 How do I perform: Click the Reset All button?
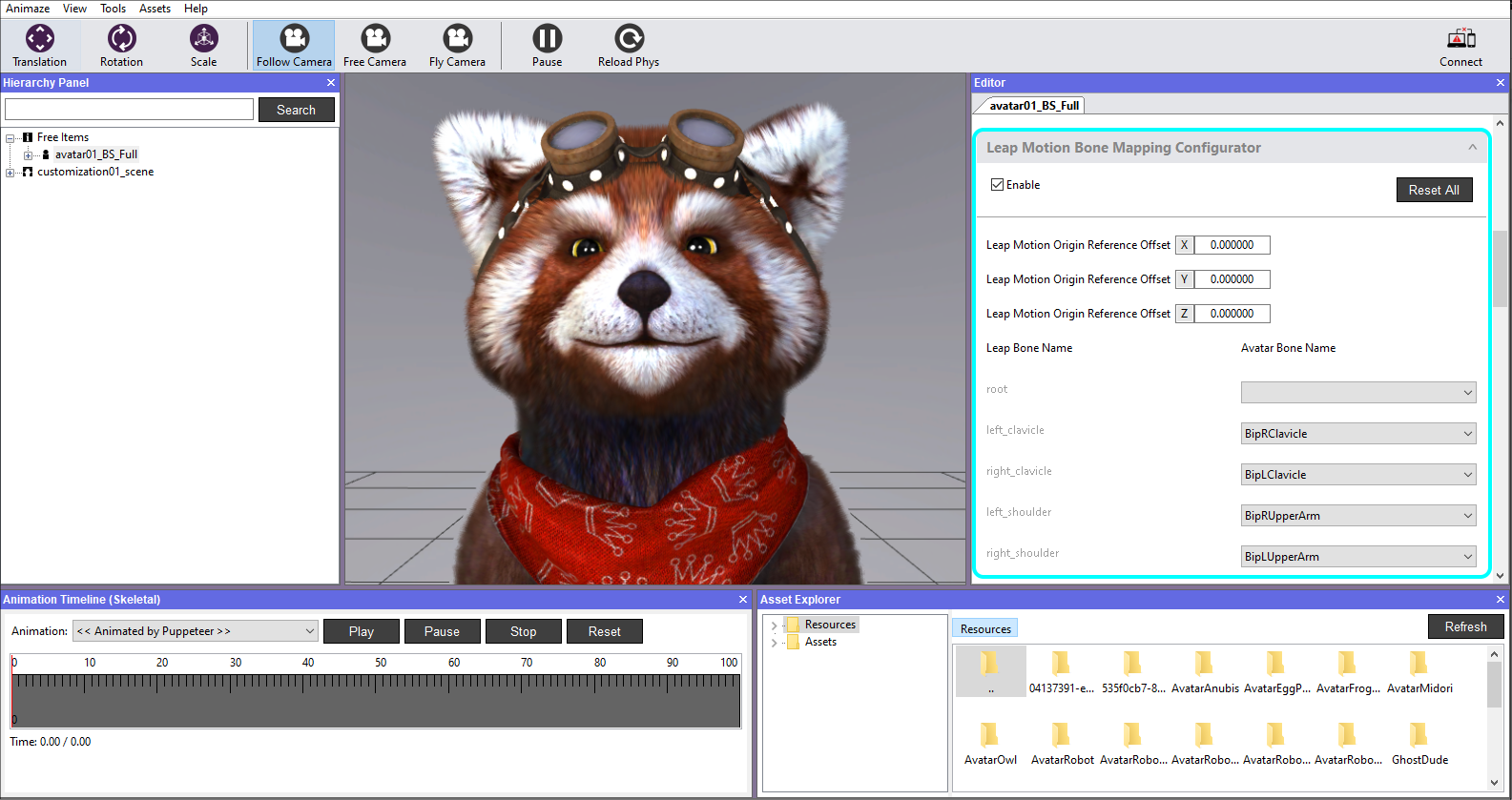coord(1434,190)
